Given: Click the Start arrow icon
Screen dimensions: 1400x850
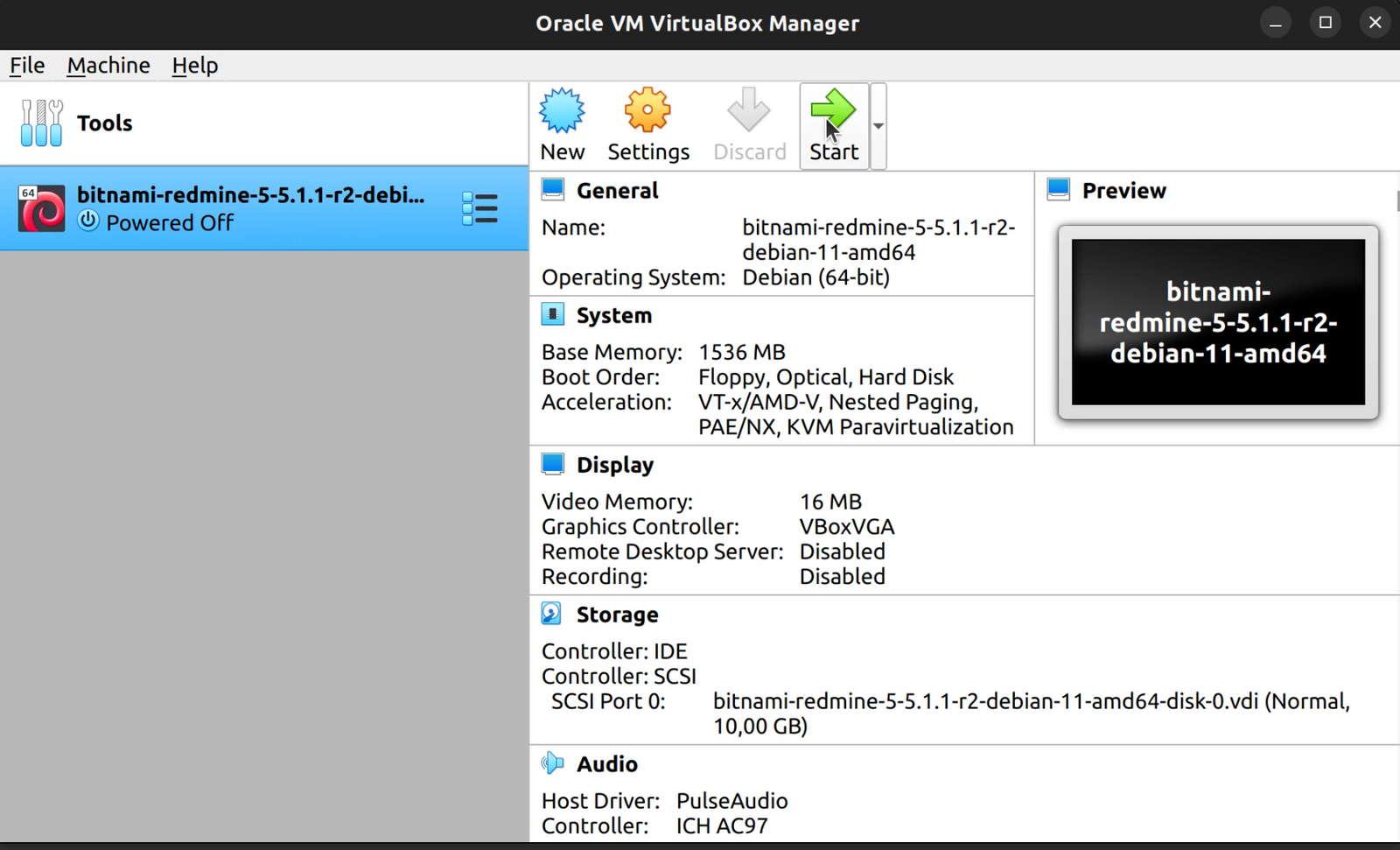Looking at the screenshot, I should (x=832, y=110).
